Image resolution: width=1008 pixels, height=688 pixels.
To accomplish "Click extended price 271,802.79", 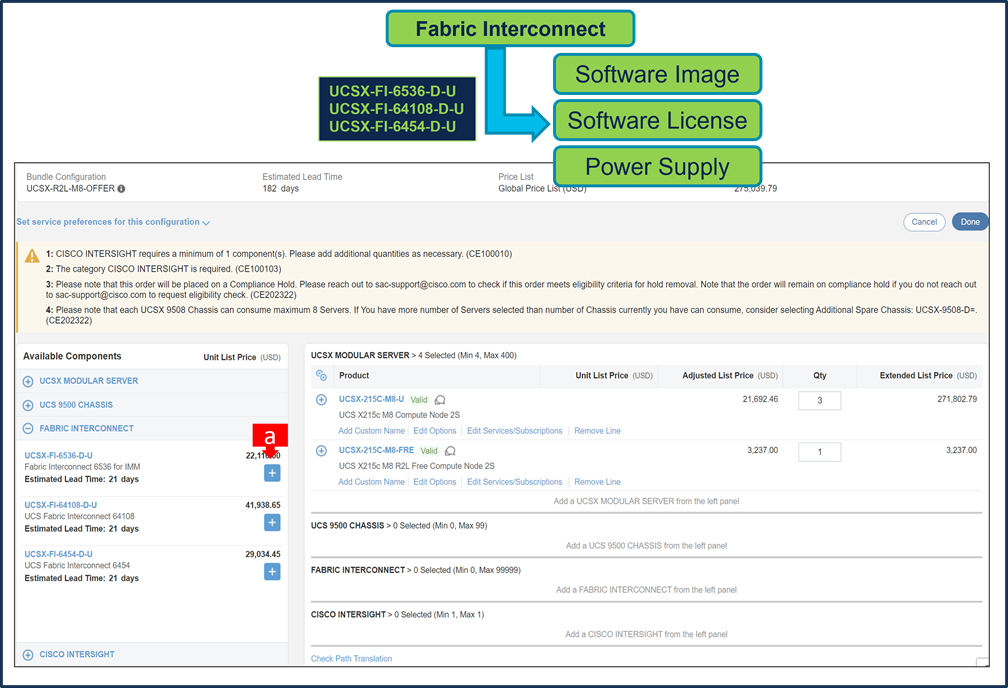I will click(957, 399).
